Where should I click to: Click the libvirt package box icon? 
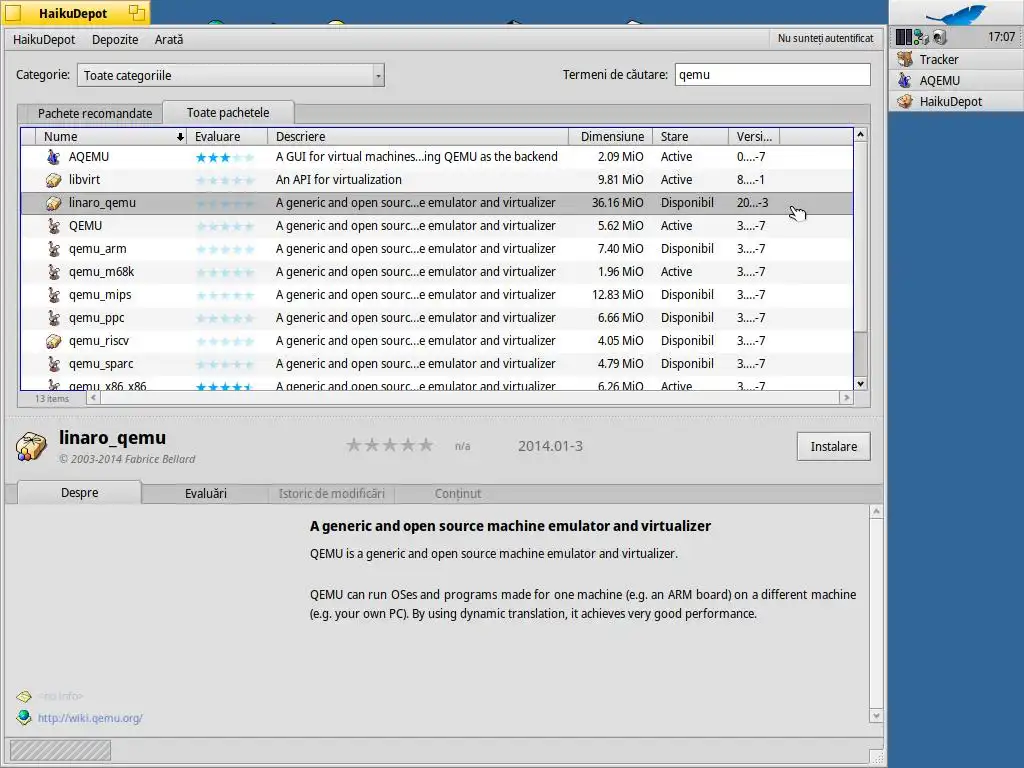coord(54,180)
